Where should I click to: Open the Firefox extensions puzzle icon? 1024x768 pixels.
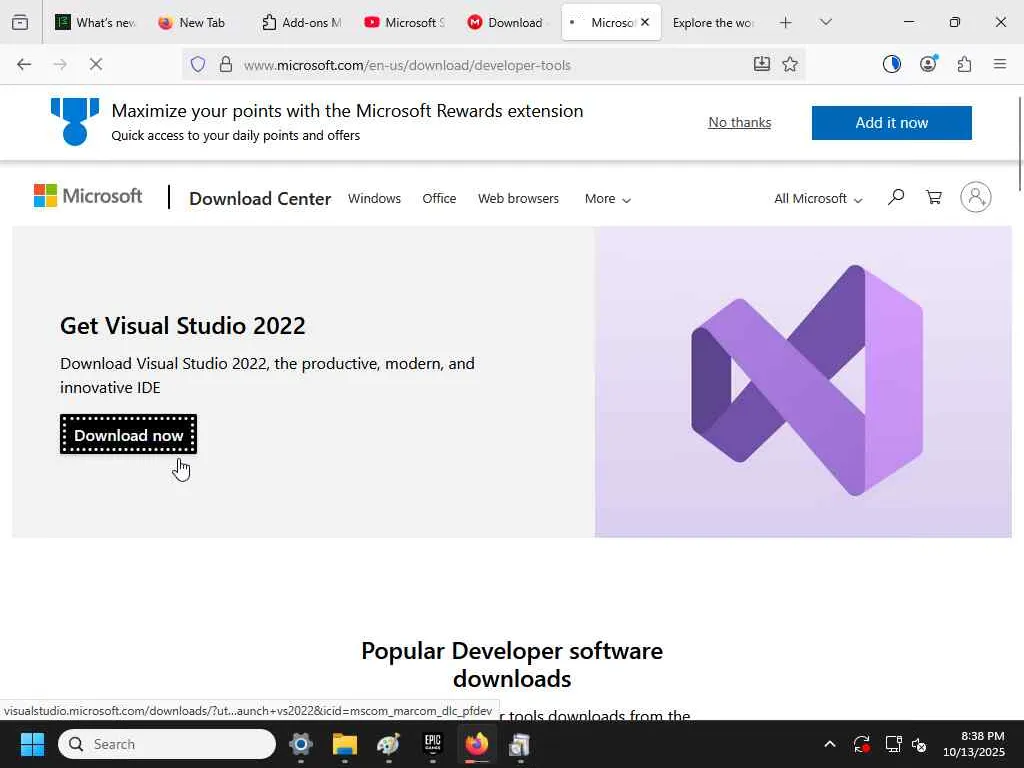click(964, 65)
